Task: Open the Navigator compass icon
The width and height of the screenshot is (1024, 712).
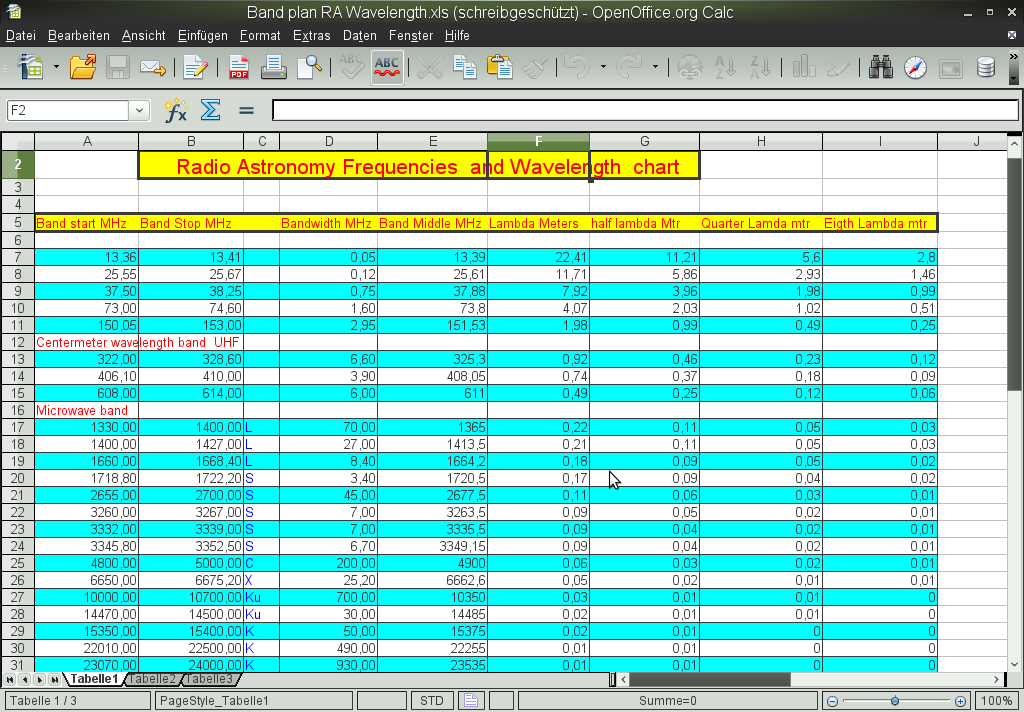Action: pyautogui.click(x=915, y=68)
